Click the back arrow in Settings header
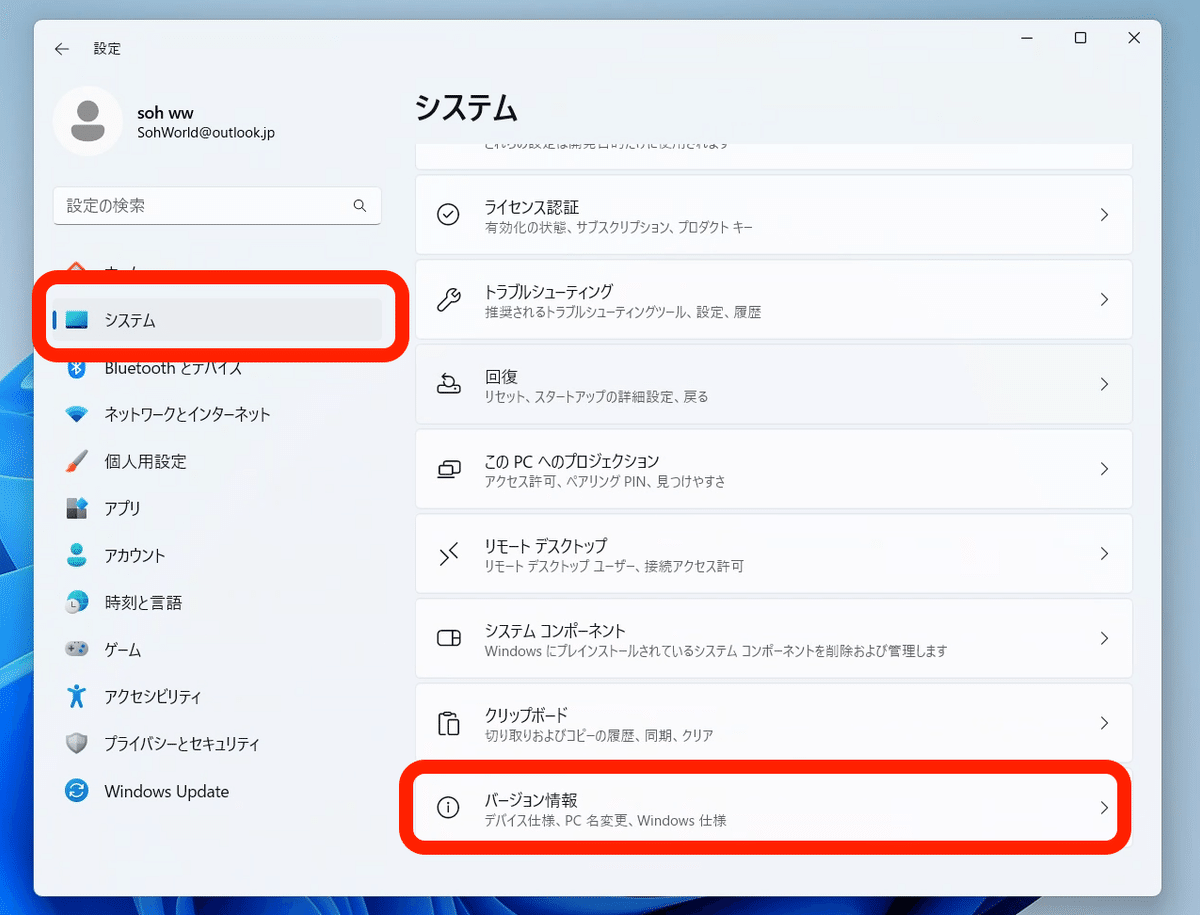Screen dimensions: 1200x915 pyautogui.click(x=62, y=48)
